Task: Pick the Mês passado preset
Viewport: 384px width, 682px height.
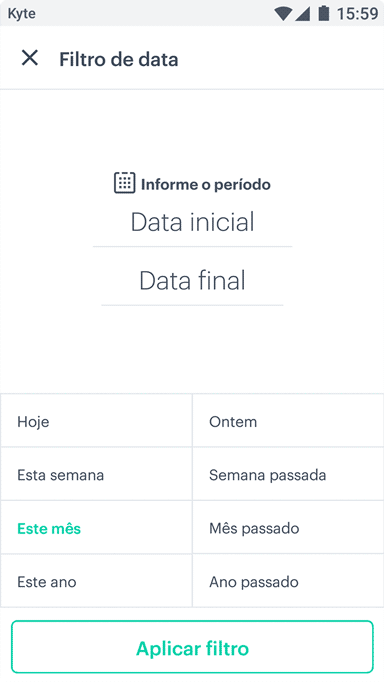Action: 288,528
